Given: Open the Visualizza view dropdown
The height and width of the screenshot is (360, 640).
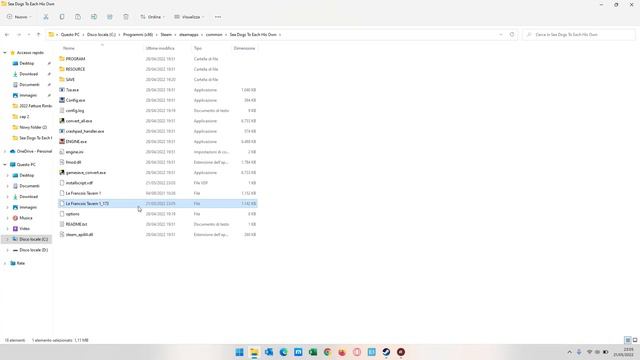Looking at the screenshot, I should 189,17.
